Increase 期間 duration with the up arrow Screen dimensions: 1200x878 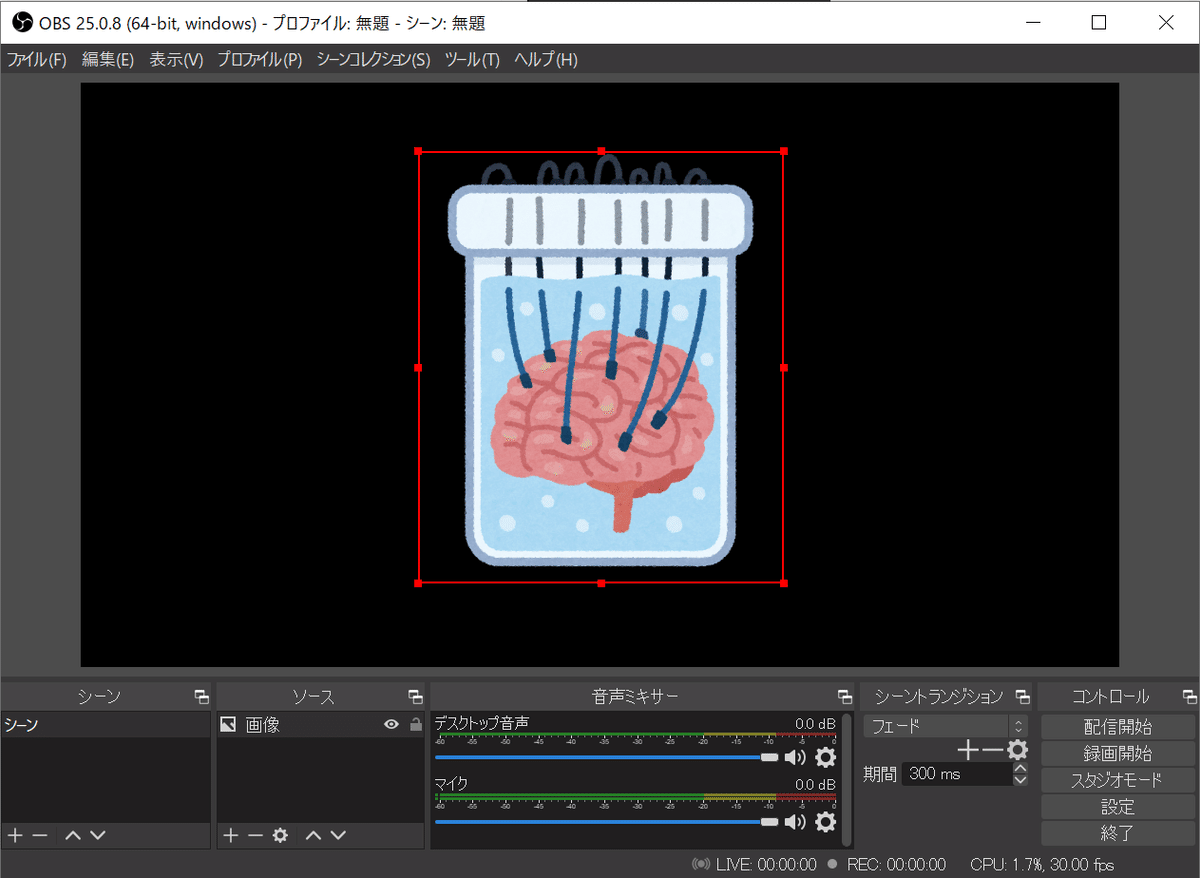(x=1020, y=768)
